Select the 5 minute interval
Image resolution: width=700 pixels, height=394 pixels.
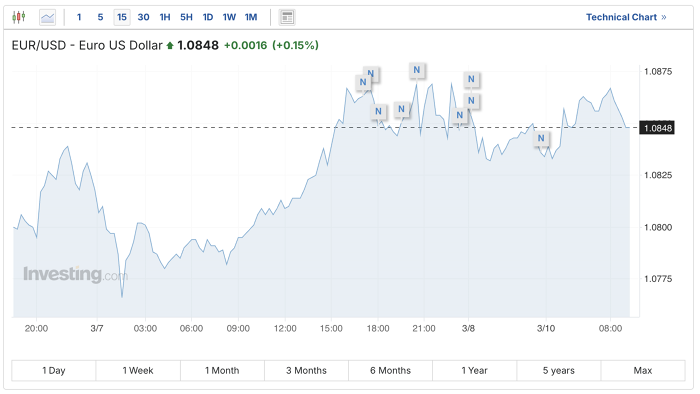tap(100, 17)
